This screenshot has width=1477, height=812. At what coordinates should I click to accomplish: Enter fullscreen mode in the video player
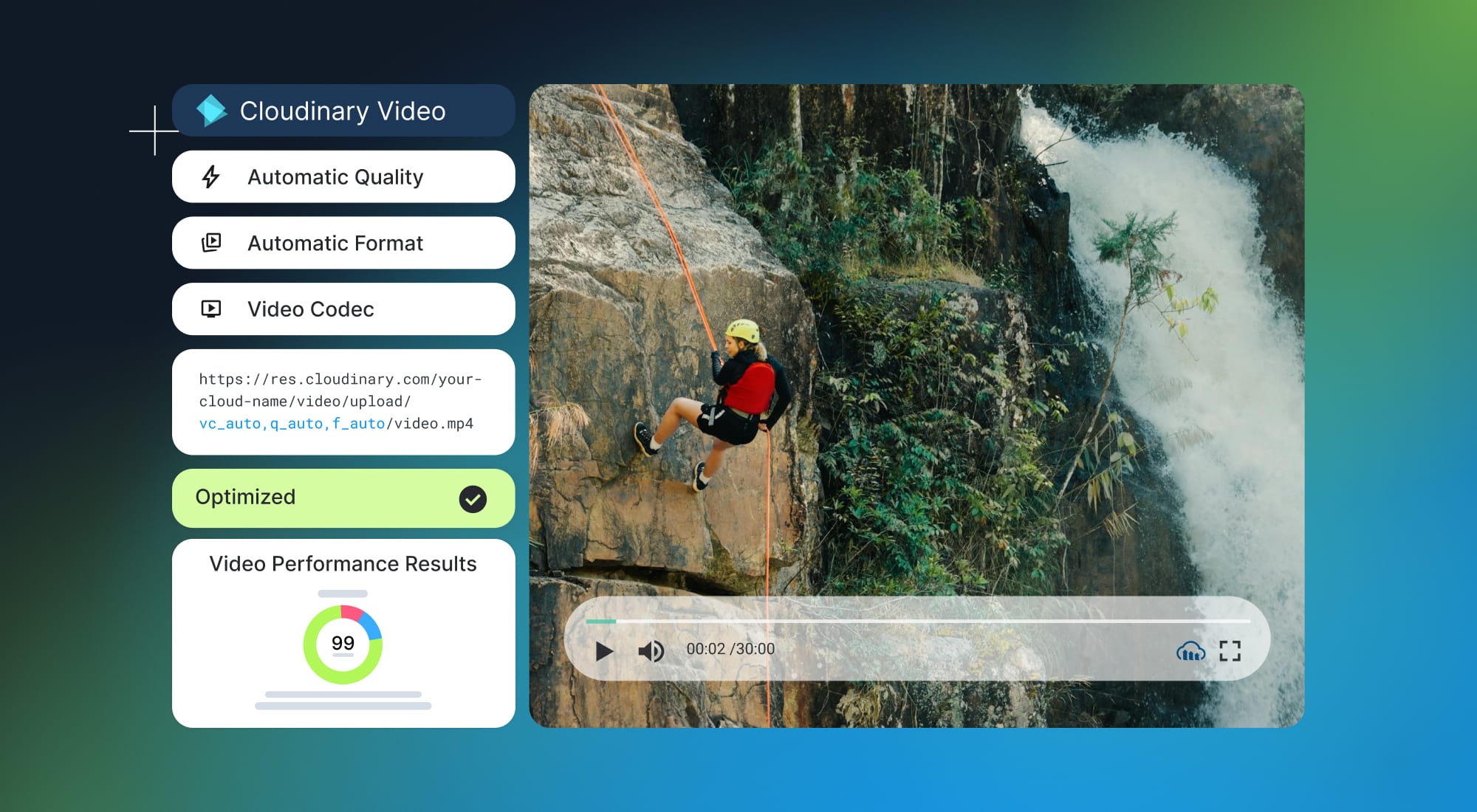click(x=1230, y=651)
